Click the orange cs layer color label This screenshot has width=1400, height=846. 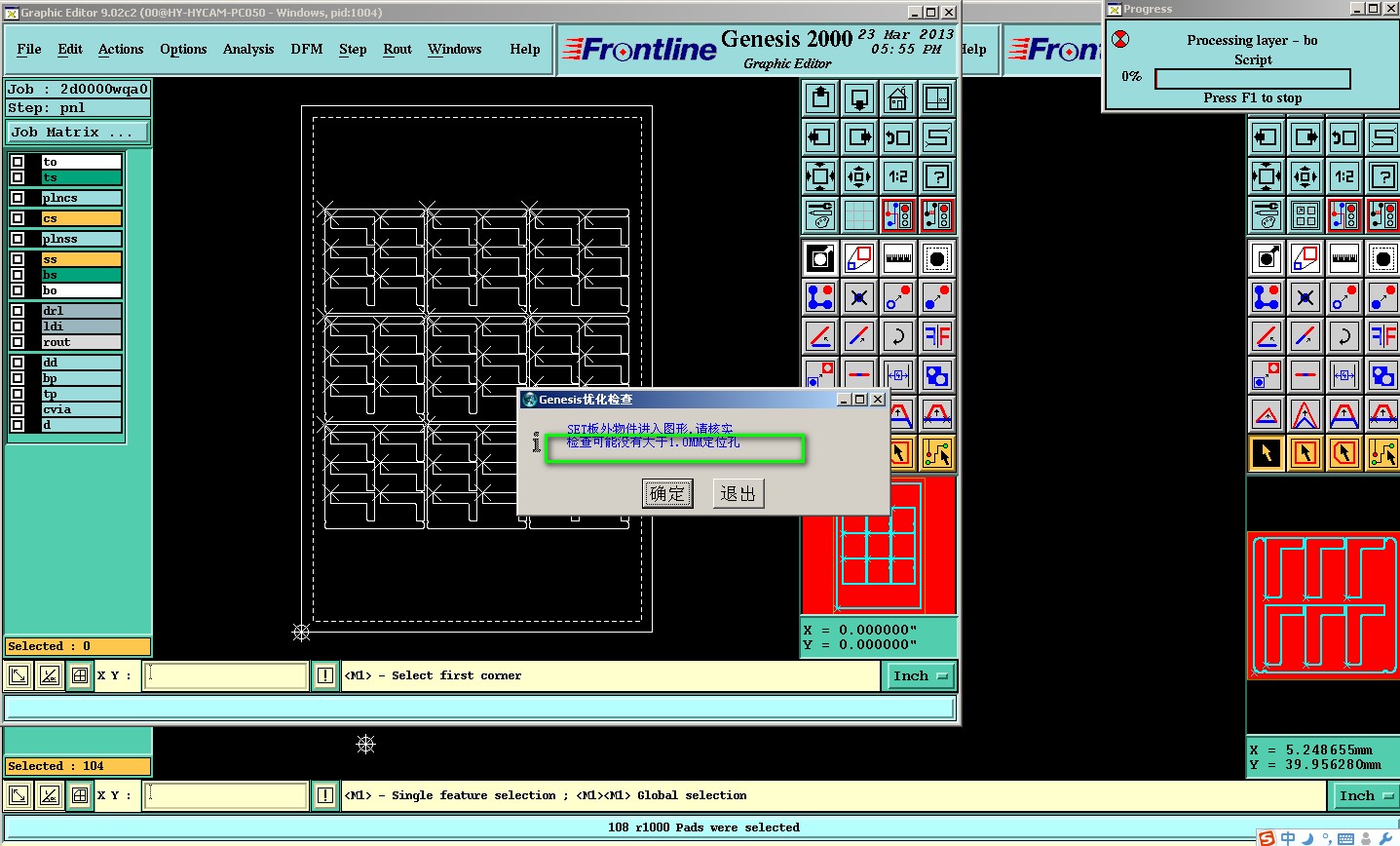click(81, 218)
